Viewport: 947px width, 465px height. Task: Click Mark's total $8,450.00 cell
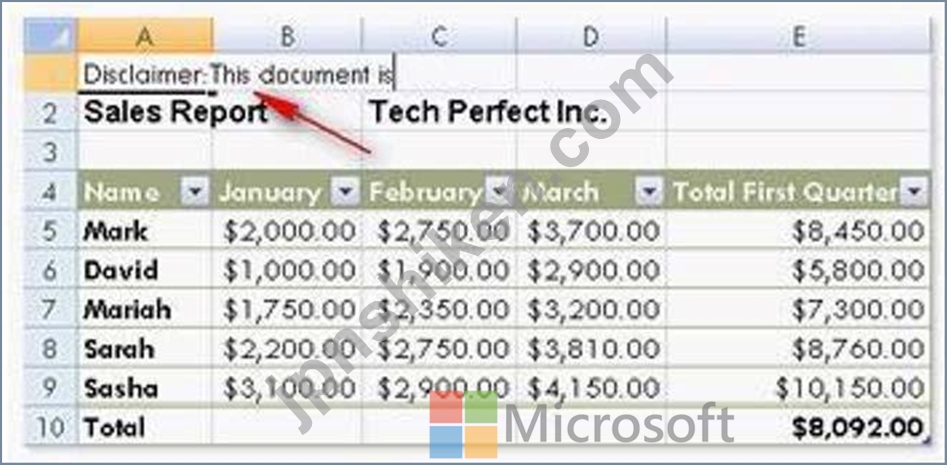tap(798, 230)
